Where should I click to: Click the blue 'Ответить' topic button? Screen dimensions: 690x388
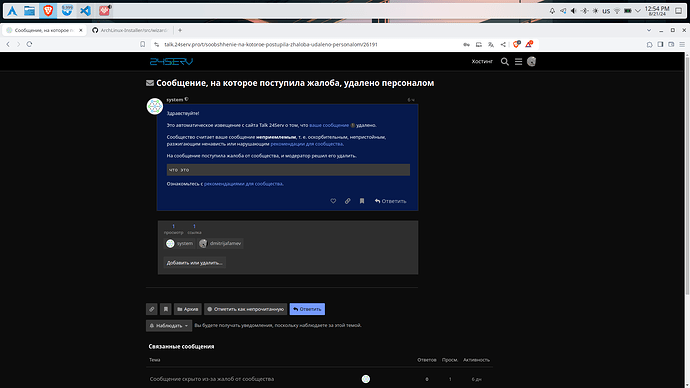307,309
